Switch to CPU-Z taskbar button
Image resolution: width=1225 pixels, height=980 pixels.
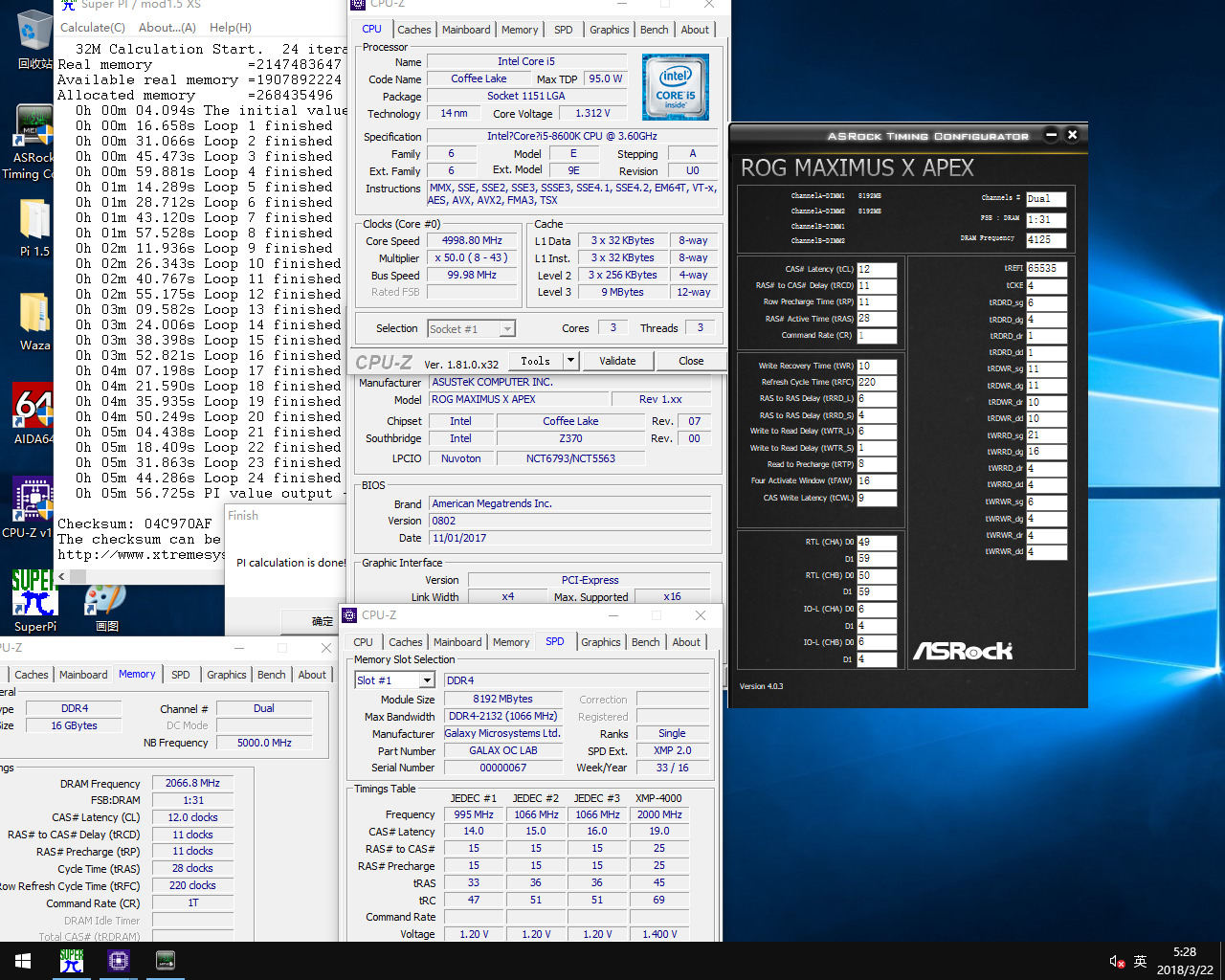(119, 961)
